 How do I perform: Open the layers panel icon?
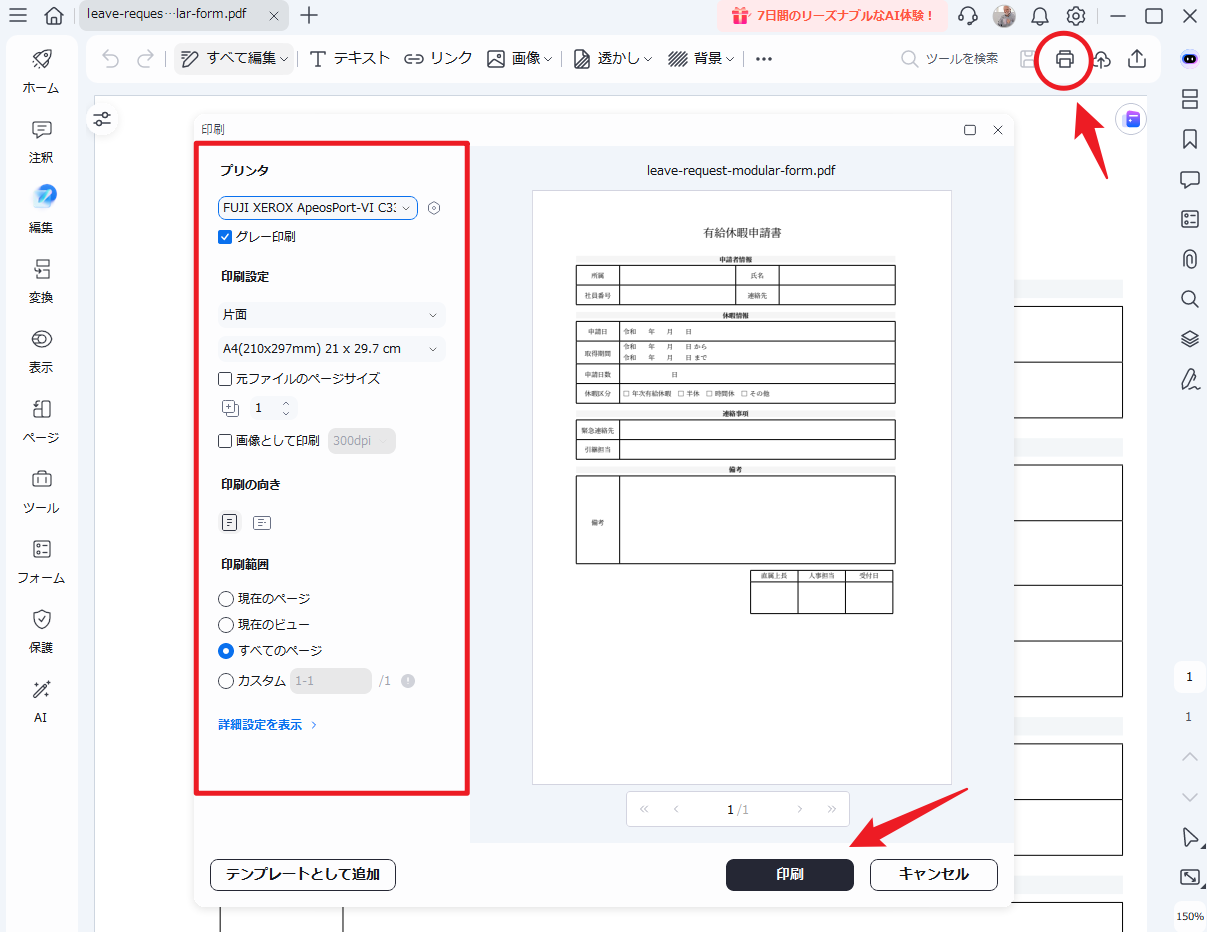coord(1189,339)
